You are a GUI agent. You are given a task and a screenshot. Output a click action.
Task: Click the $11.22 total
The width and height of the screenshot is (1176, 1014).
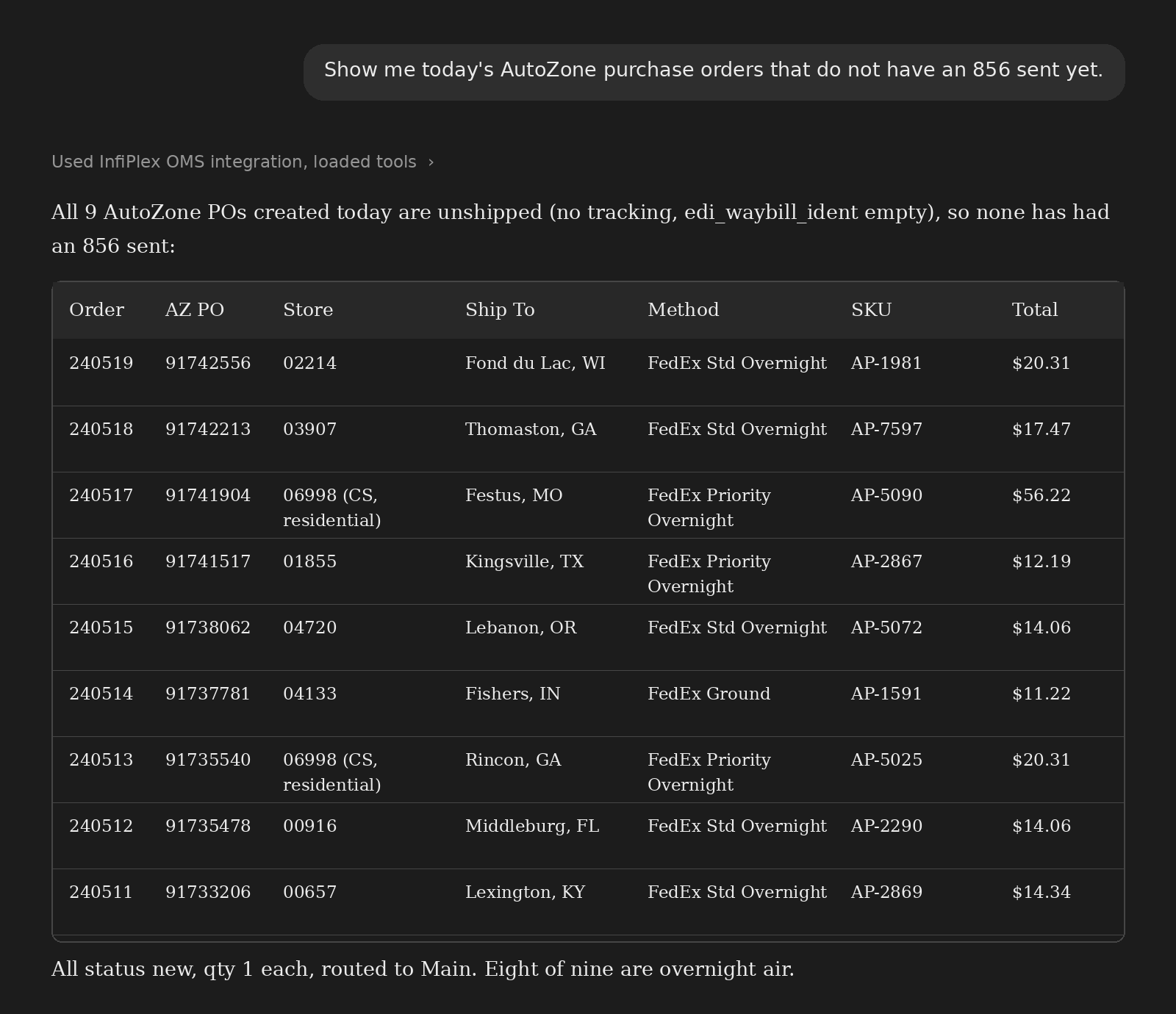(x=1041, y=694)
